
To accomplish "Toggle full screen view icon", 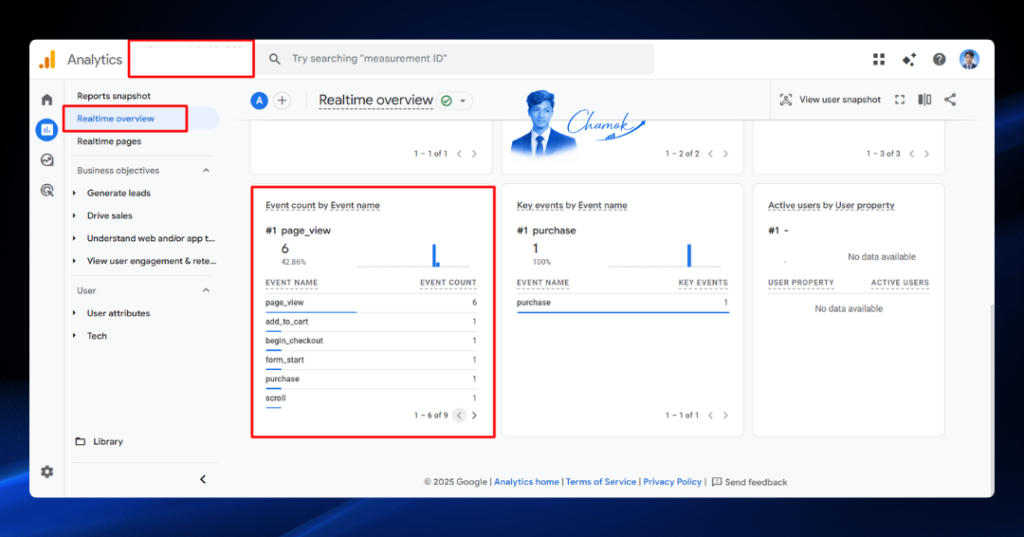I will point(900,99).
